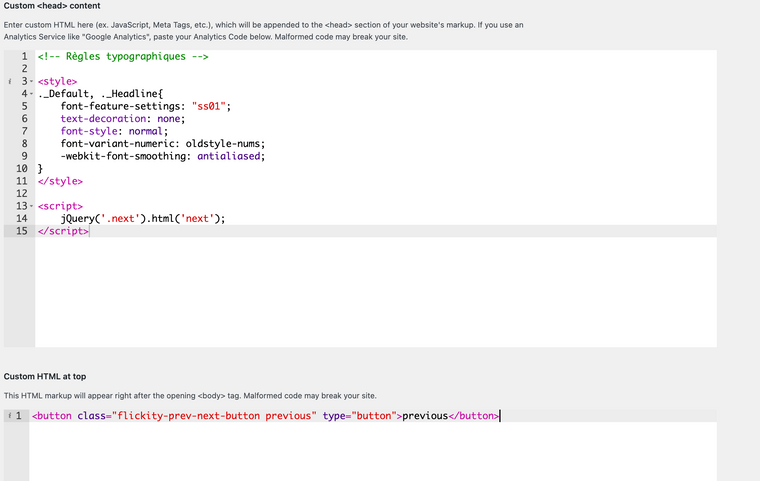The width and height of the screenshot is (760, 481).
Task: Collapse the <script> block at line 13
Action: point(32,206)
